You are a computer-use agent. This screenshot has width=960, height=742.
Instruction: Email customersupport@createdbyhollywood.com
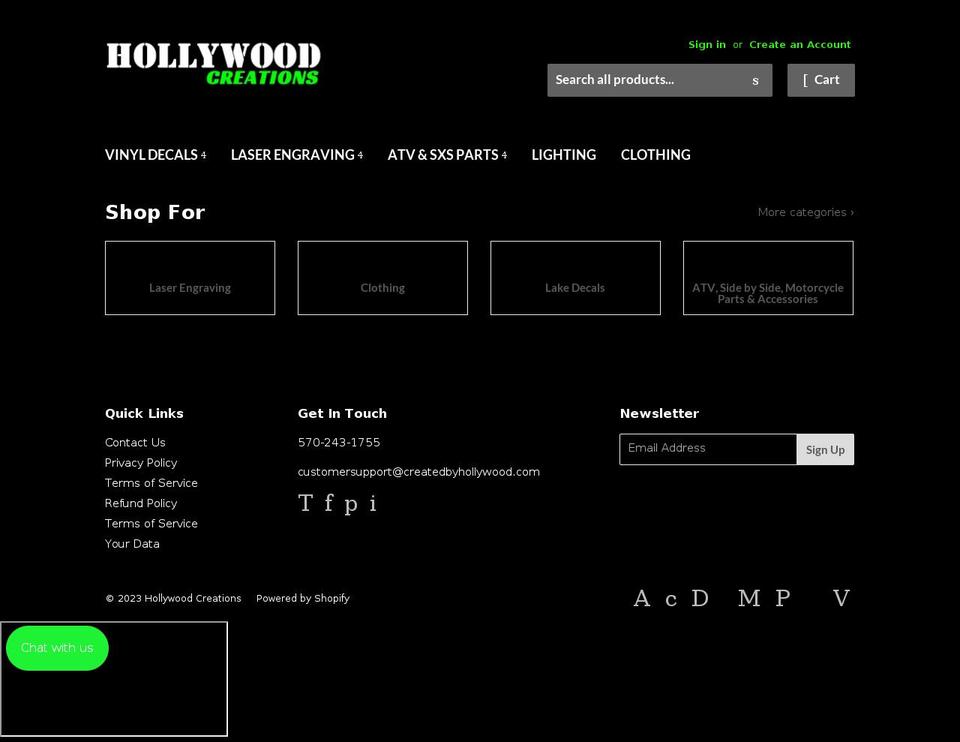tap(419, 472)
